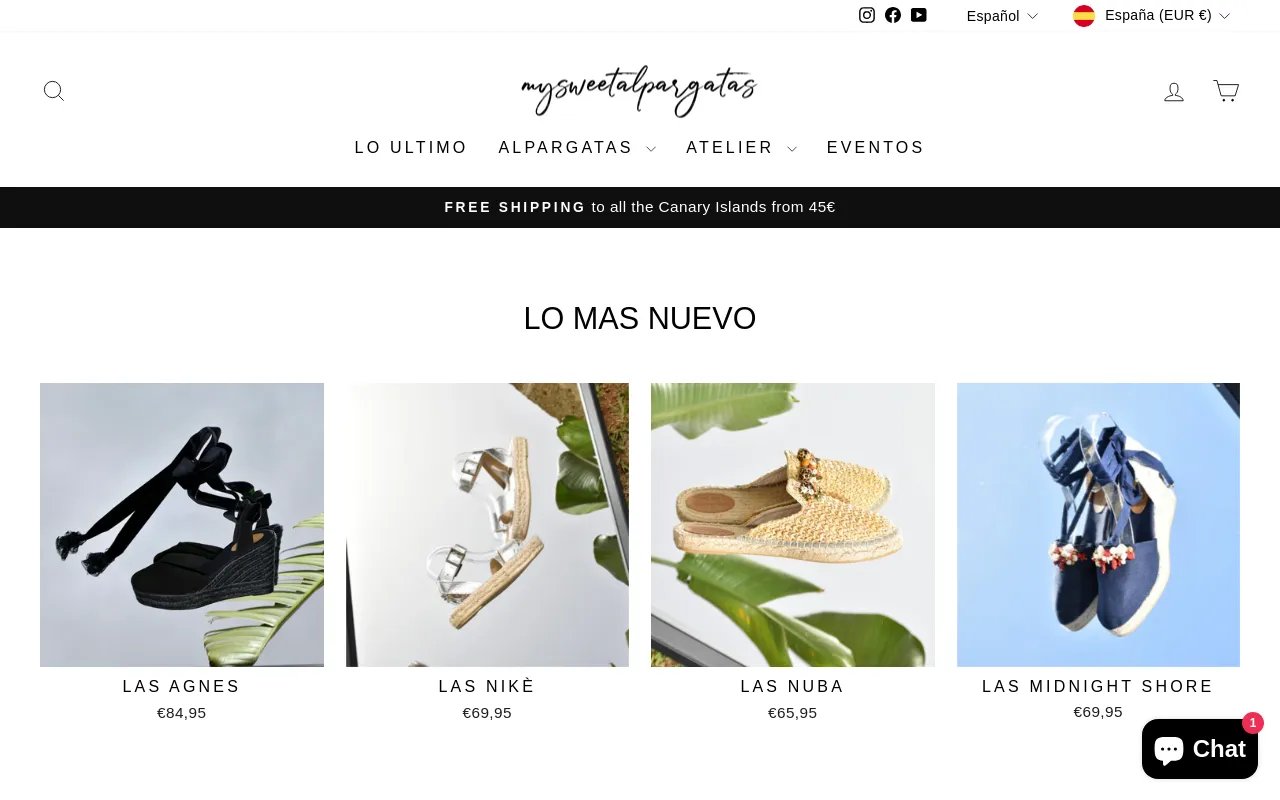Open the search magnifier icon

pos(54,91)
